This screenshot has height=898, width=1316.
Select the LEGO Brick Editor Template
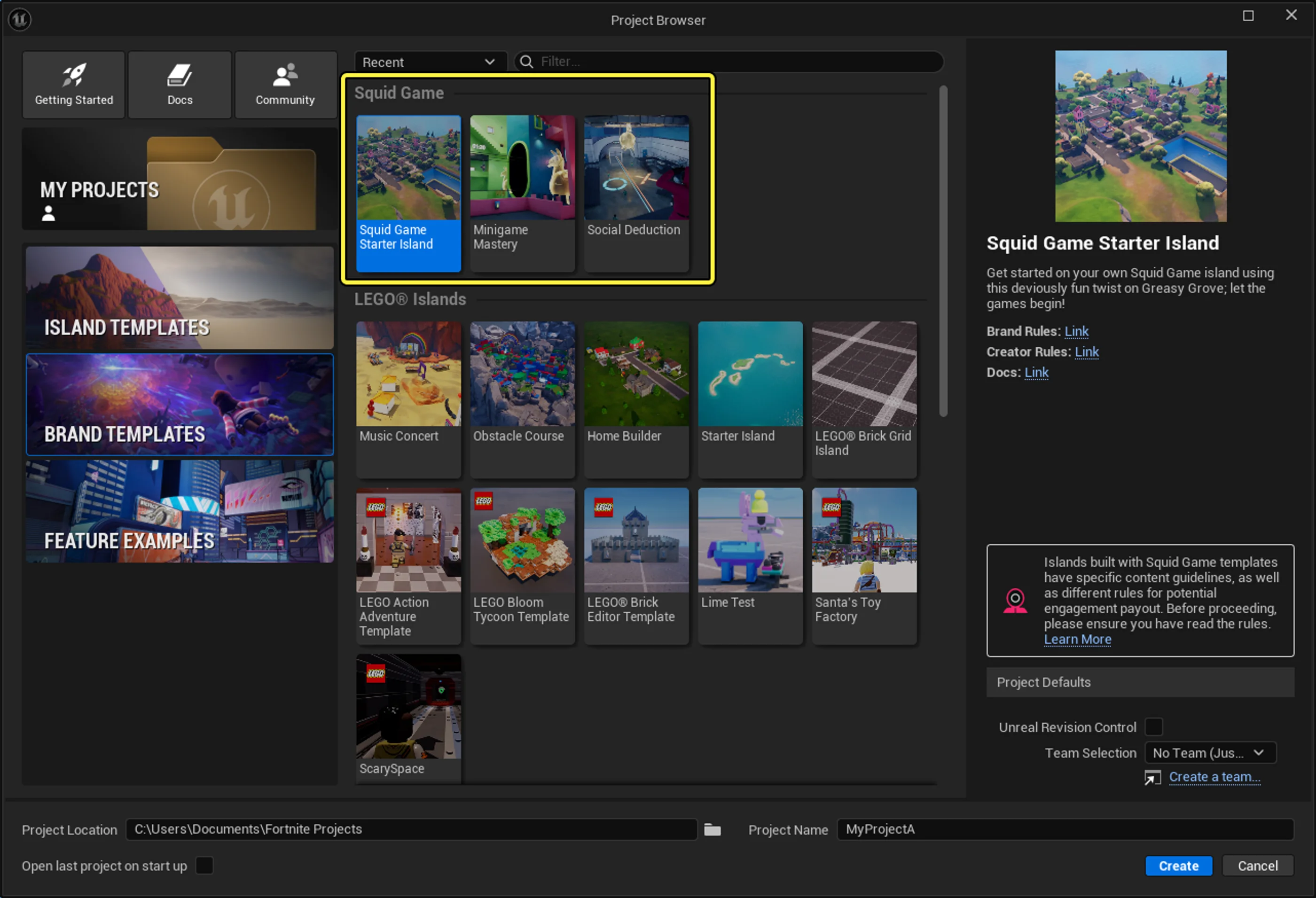(636, 566)
